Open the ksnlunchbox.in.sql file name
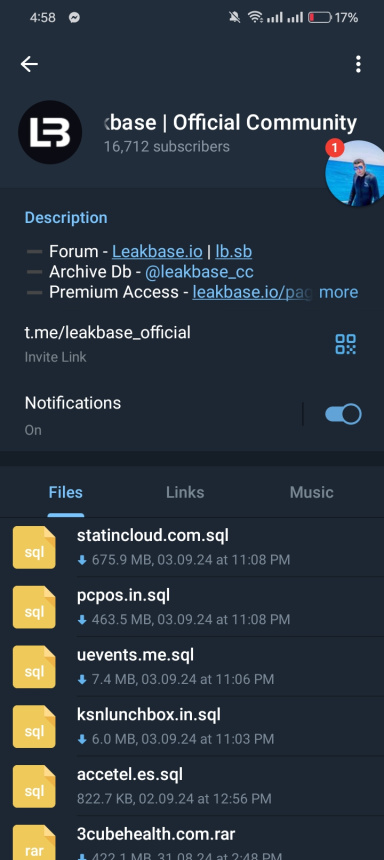The width and height of the screenshot is (384, 860). pos(149,715)
